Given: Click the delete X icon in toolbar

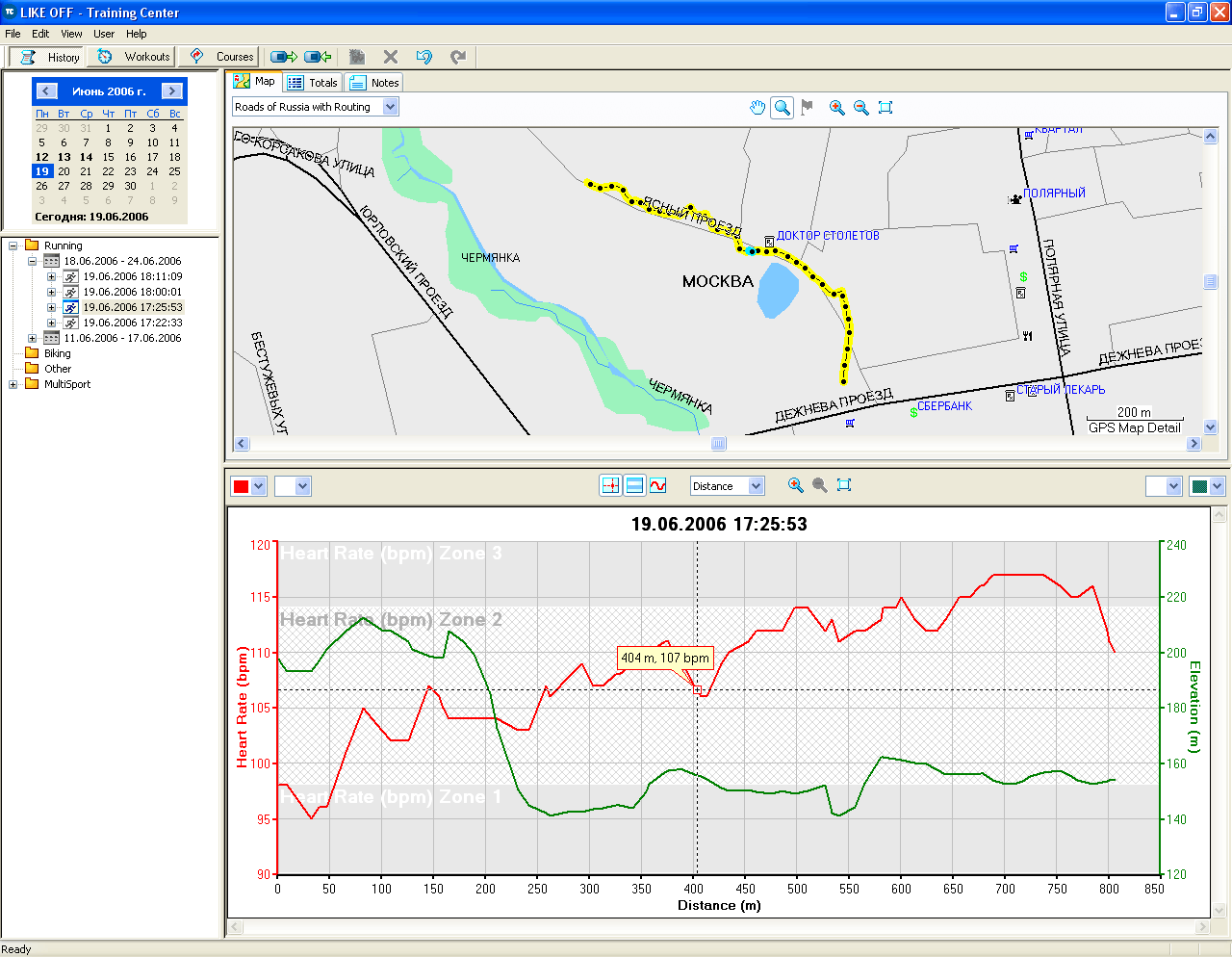Looking at the screenshot, I should coord(390,57).
